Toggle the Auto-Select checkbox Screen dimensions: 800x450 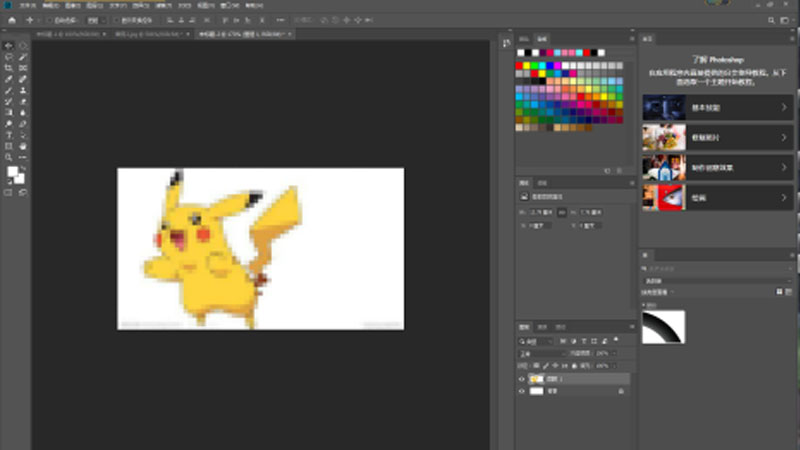click(49, 20)
